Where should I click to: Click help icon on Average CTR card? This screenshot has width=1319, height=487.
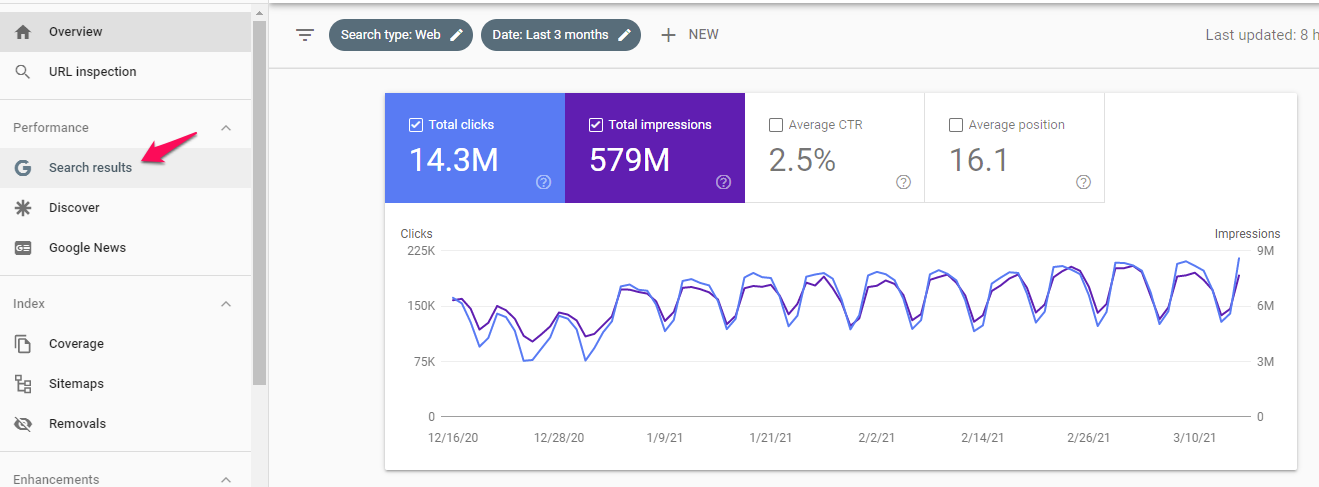pos(903,182)
